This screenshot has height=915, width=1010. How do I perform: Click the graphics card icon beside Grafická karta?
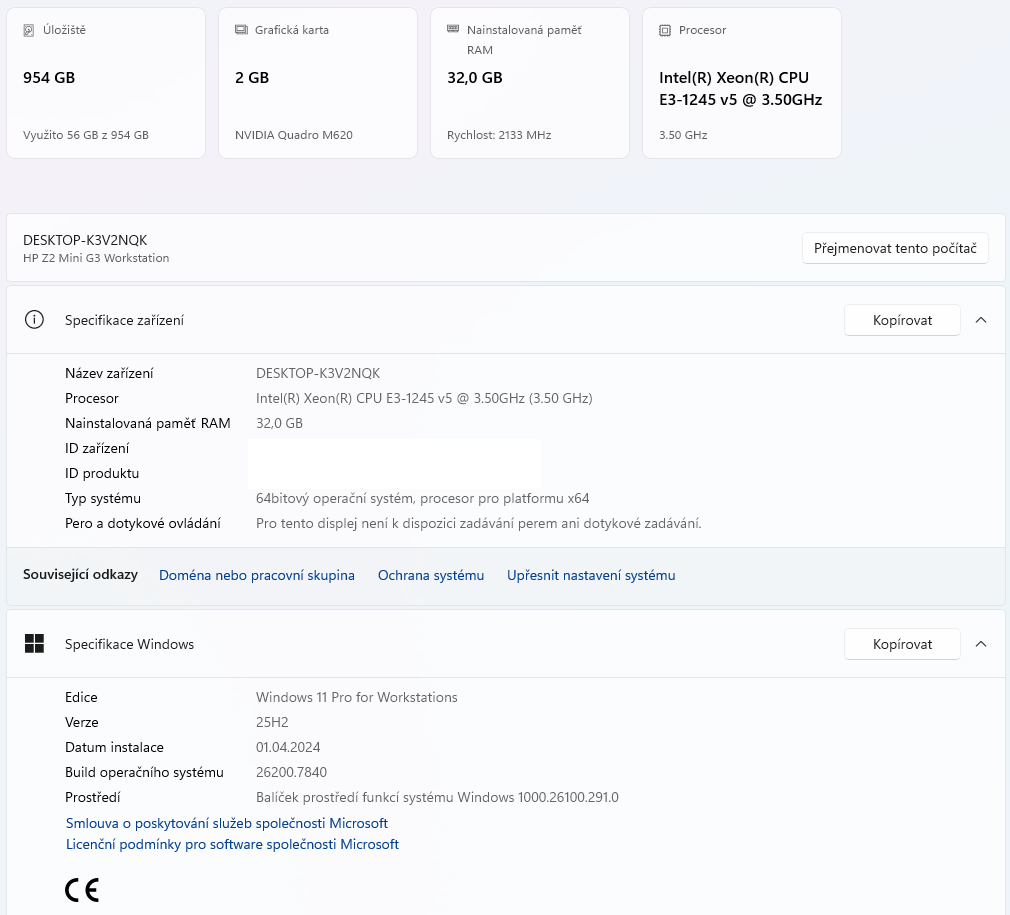[x=241, y=30]
